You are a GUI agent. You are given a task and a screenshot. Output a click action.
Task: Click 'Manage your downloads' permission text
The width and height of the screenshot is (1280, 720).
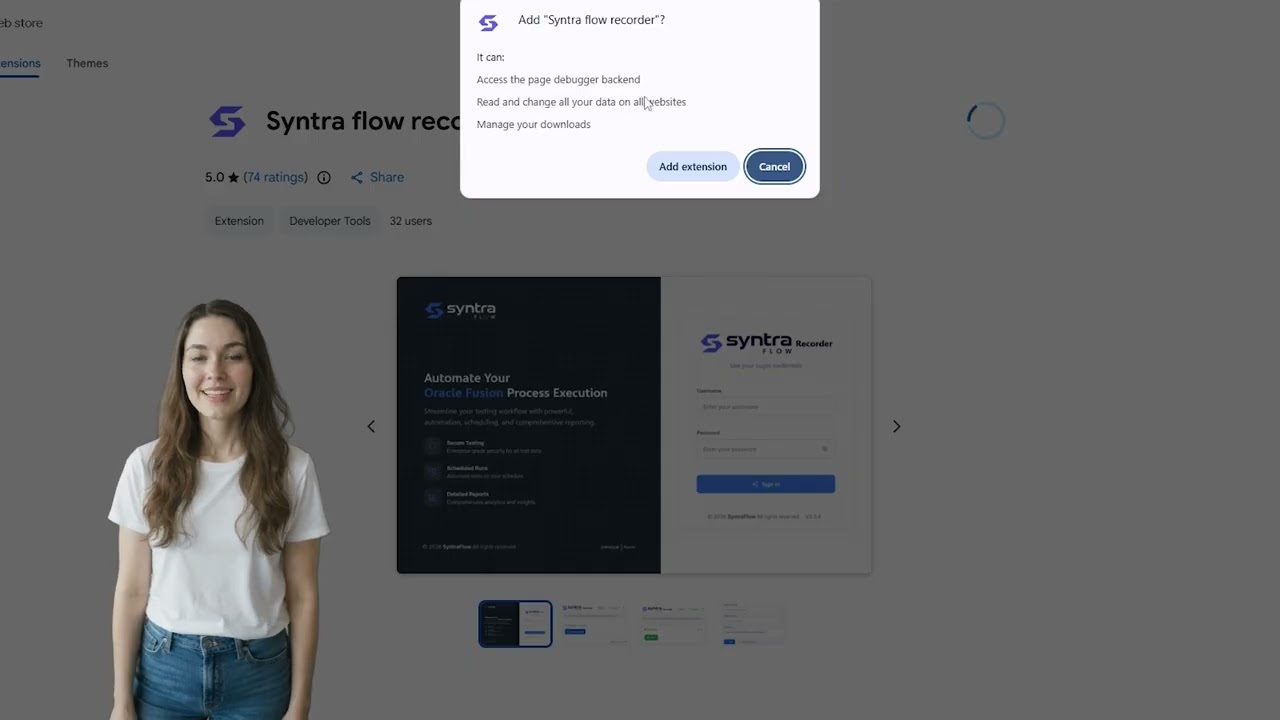click(x=534, y=125)
